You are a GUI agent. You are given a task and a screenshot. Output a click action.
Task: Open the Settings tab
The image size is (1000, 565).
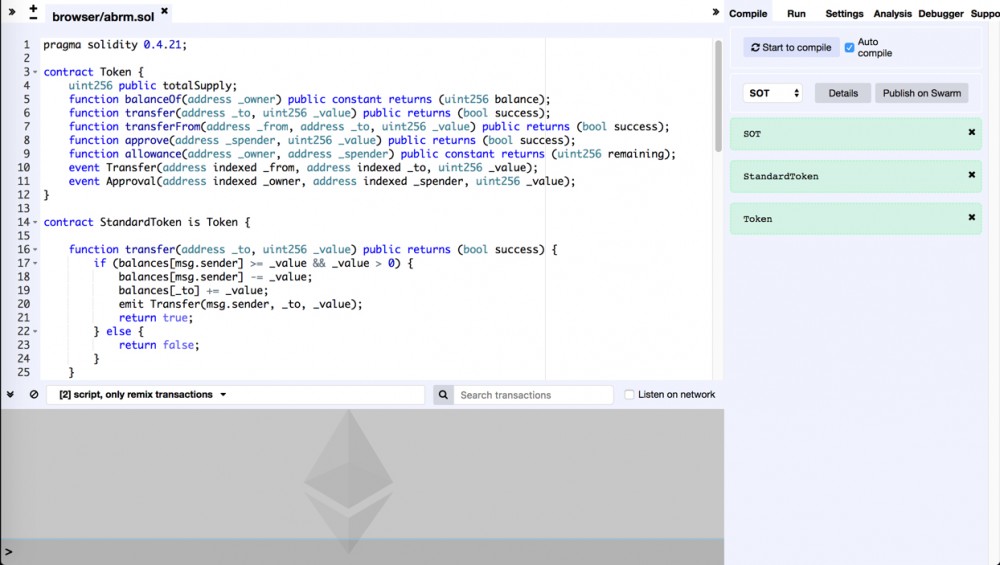click(x=844, y=13)
